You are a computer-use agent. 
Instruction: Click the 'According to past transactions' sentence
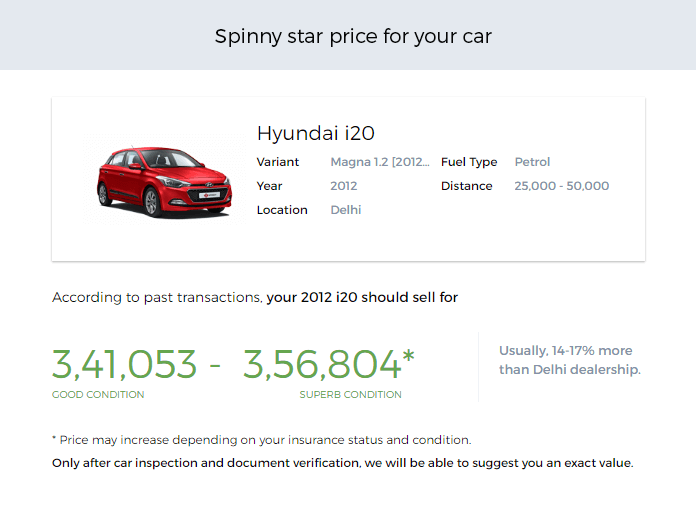pyautogui.click(x=255, y=297)
